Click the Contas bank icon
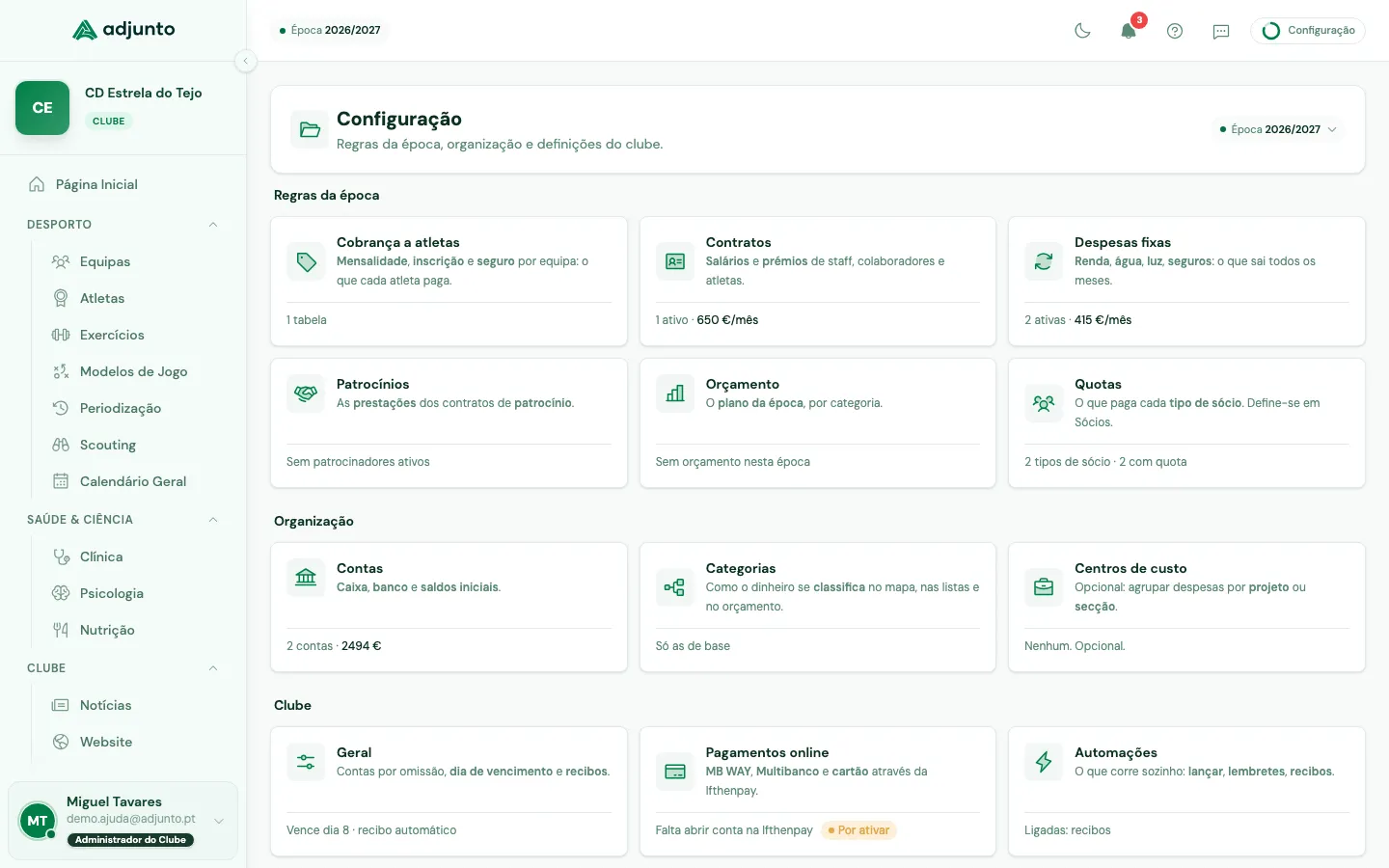The height and width of the screenshot is (868, 1389). (306, 578)
